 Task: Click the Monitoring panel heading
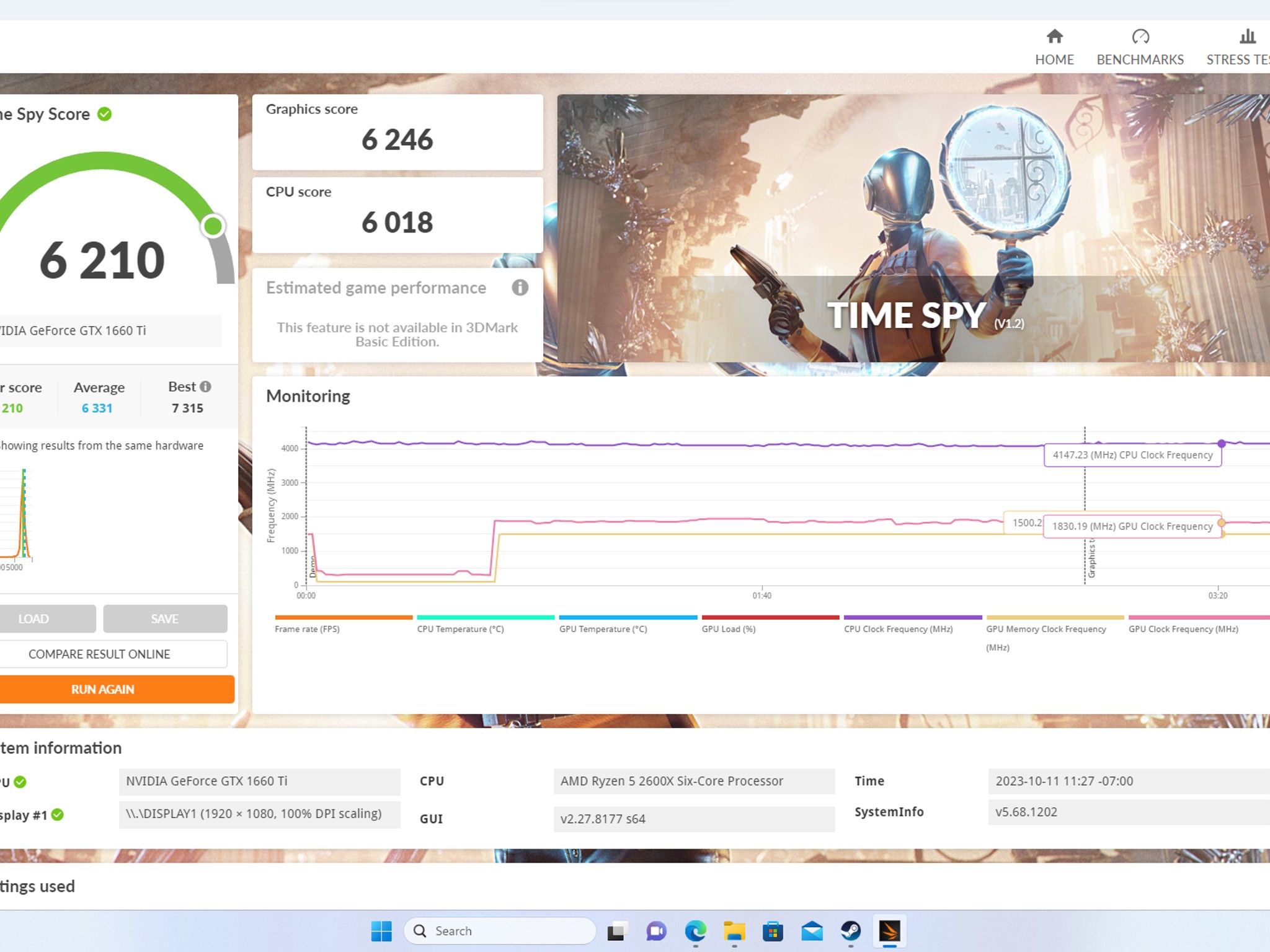point(308,396)
